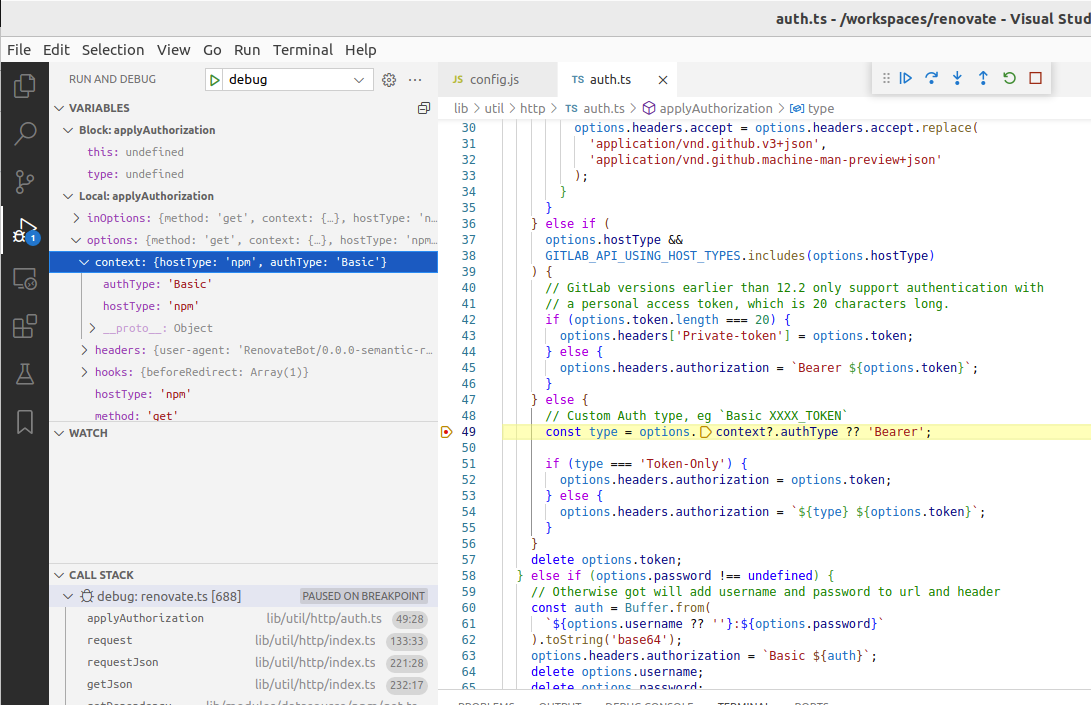Collapse all variables with the collapse icon

[x=424, y=108]
